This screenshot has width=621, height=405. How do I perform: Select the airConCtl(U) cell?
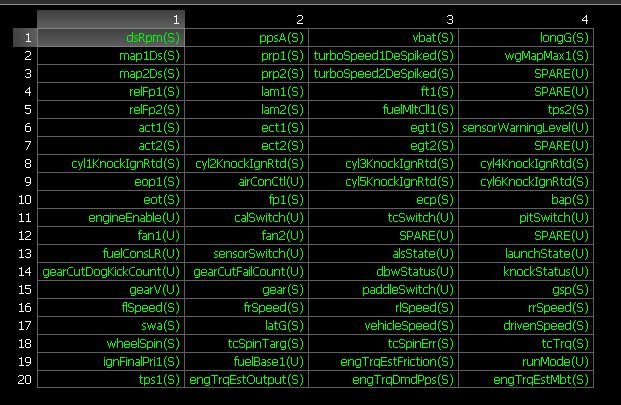pyautogui.click(x=246, y=181)
